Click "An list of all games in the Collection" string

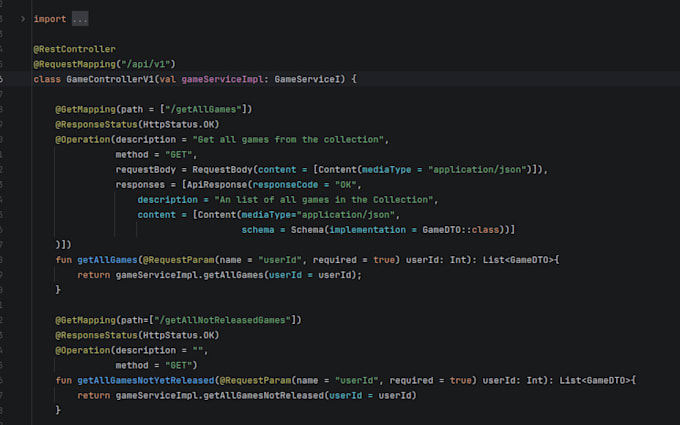(x=324, y=200)
